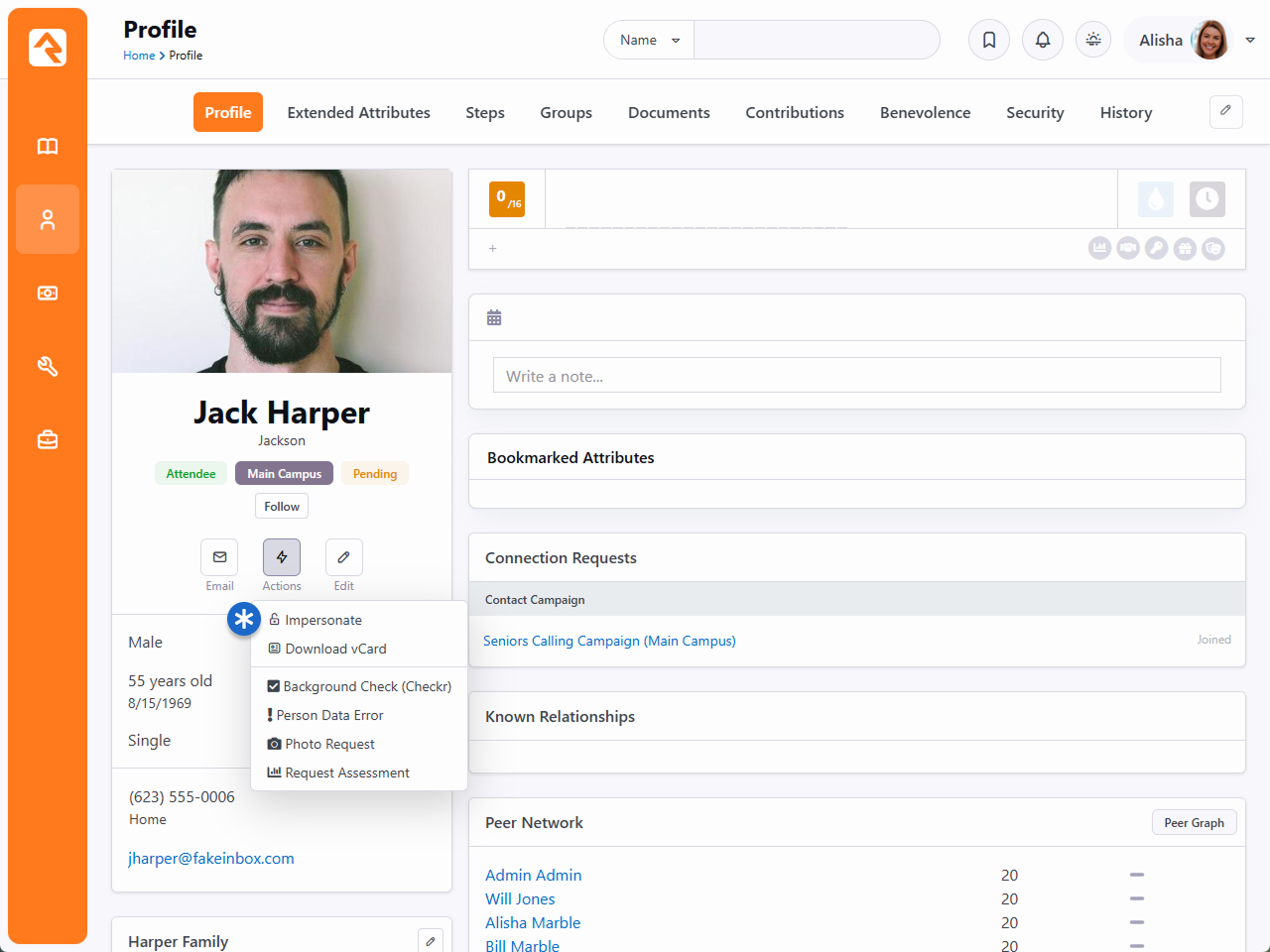Expand the Name search type dropdown
Screen dimensions: 1270x952
[x=649, y=41]
